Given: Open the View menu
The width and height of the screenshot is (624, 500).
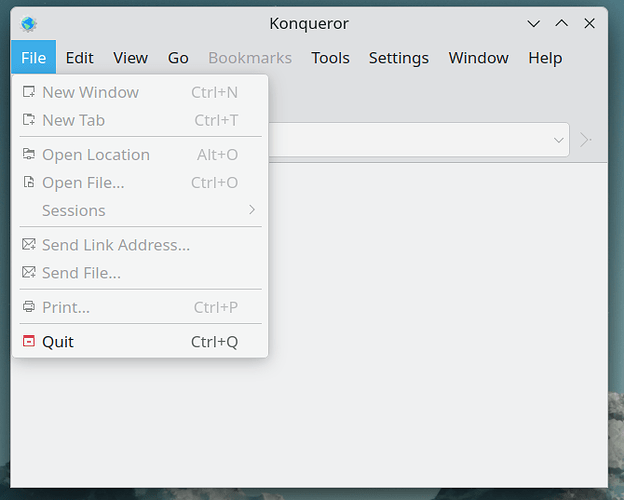Looking at the screenshot, I should coord(131,58).
